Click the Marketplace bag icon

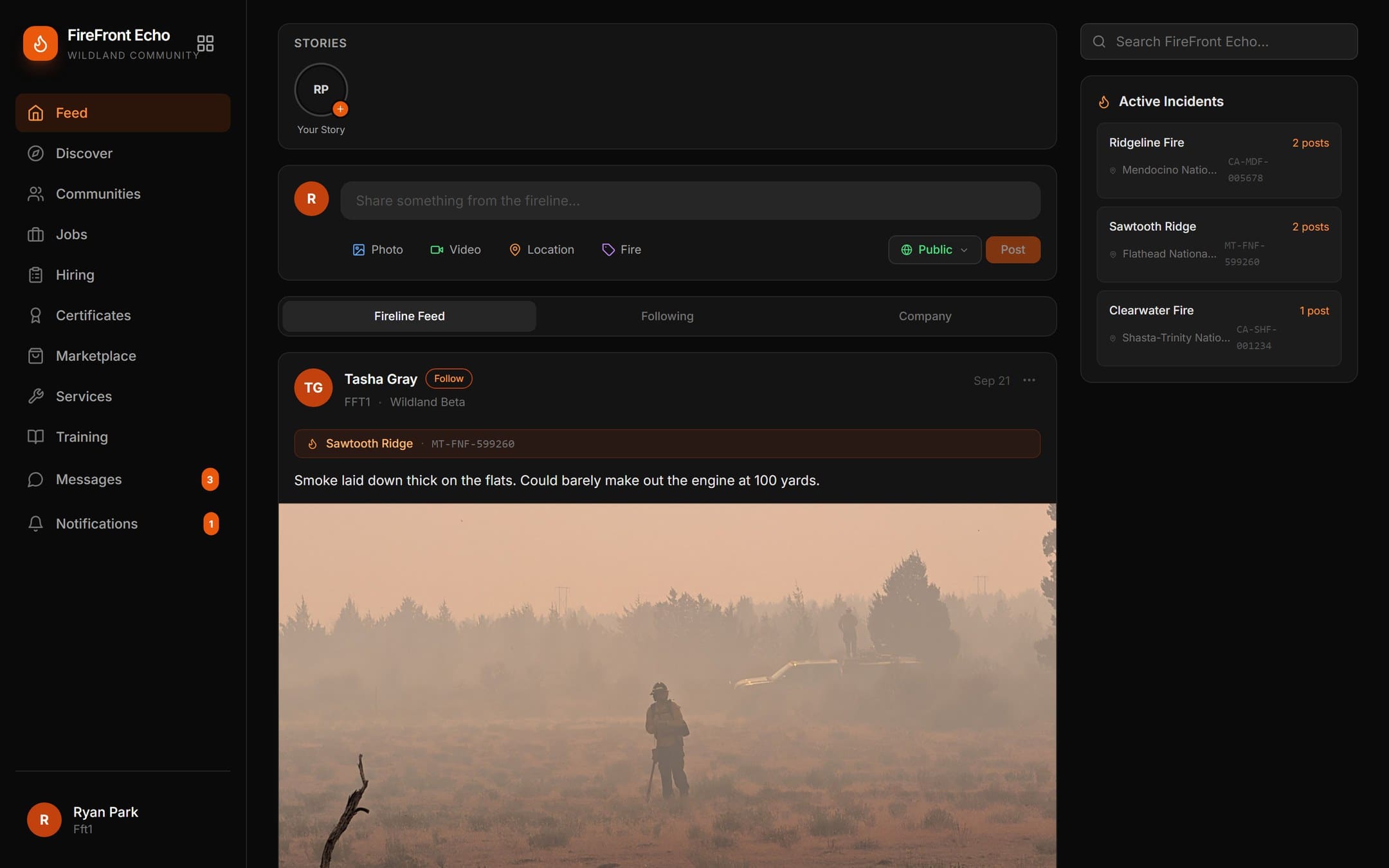click(35, 356)
